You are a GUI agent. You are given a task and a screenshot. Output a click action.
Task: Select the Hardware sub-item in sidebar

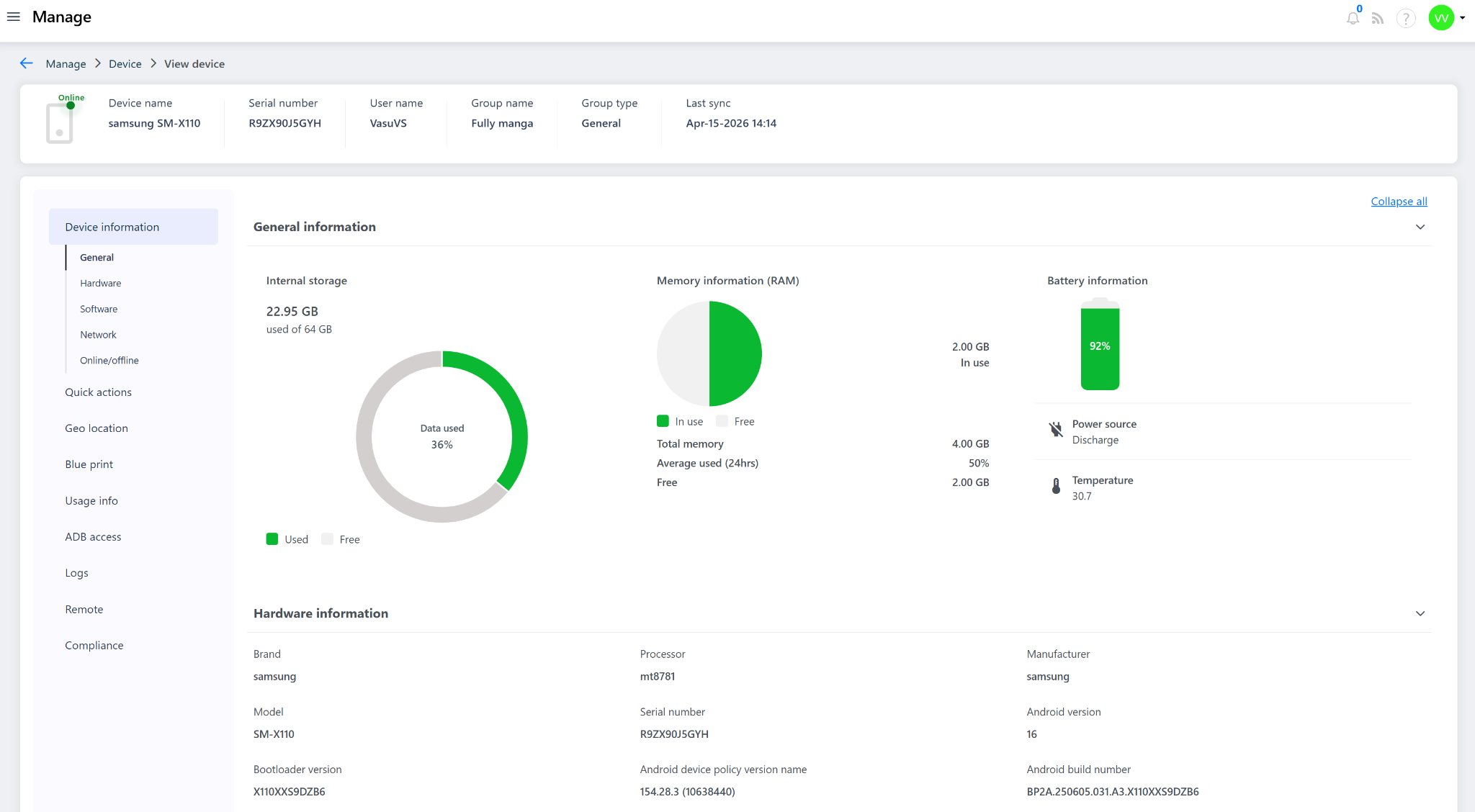click(100, 283)
